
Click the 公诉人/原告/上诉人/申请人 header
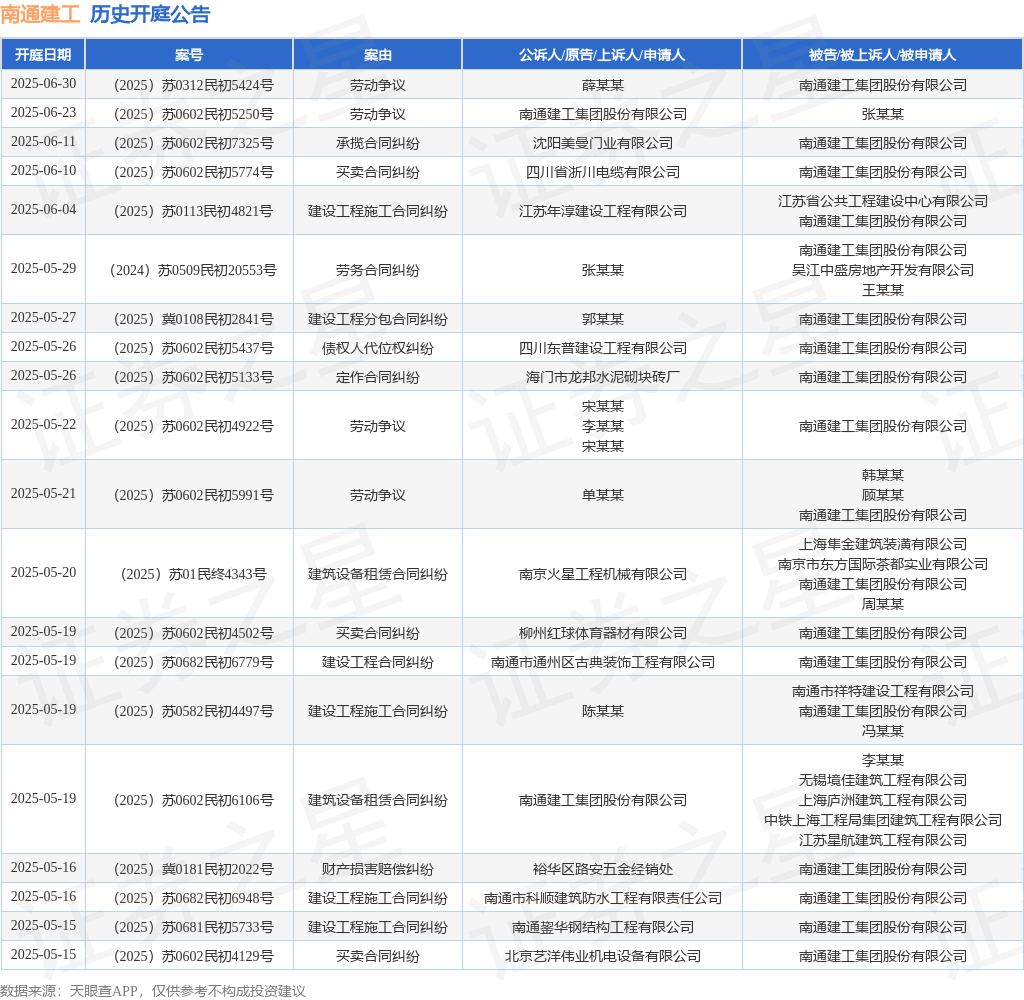tap(602, 55)
